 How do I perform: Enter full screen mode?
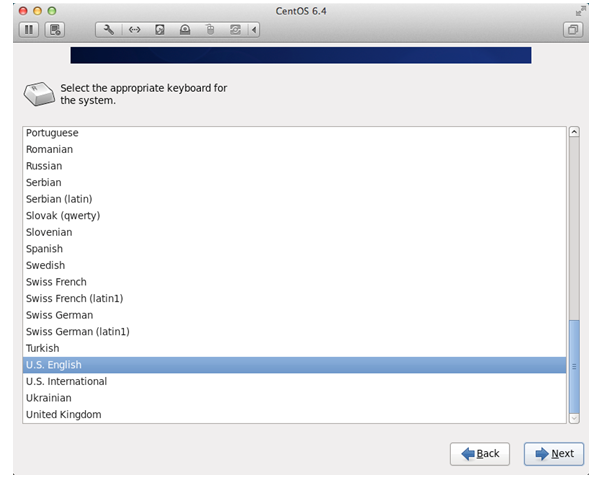pos(581,10)
